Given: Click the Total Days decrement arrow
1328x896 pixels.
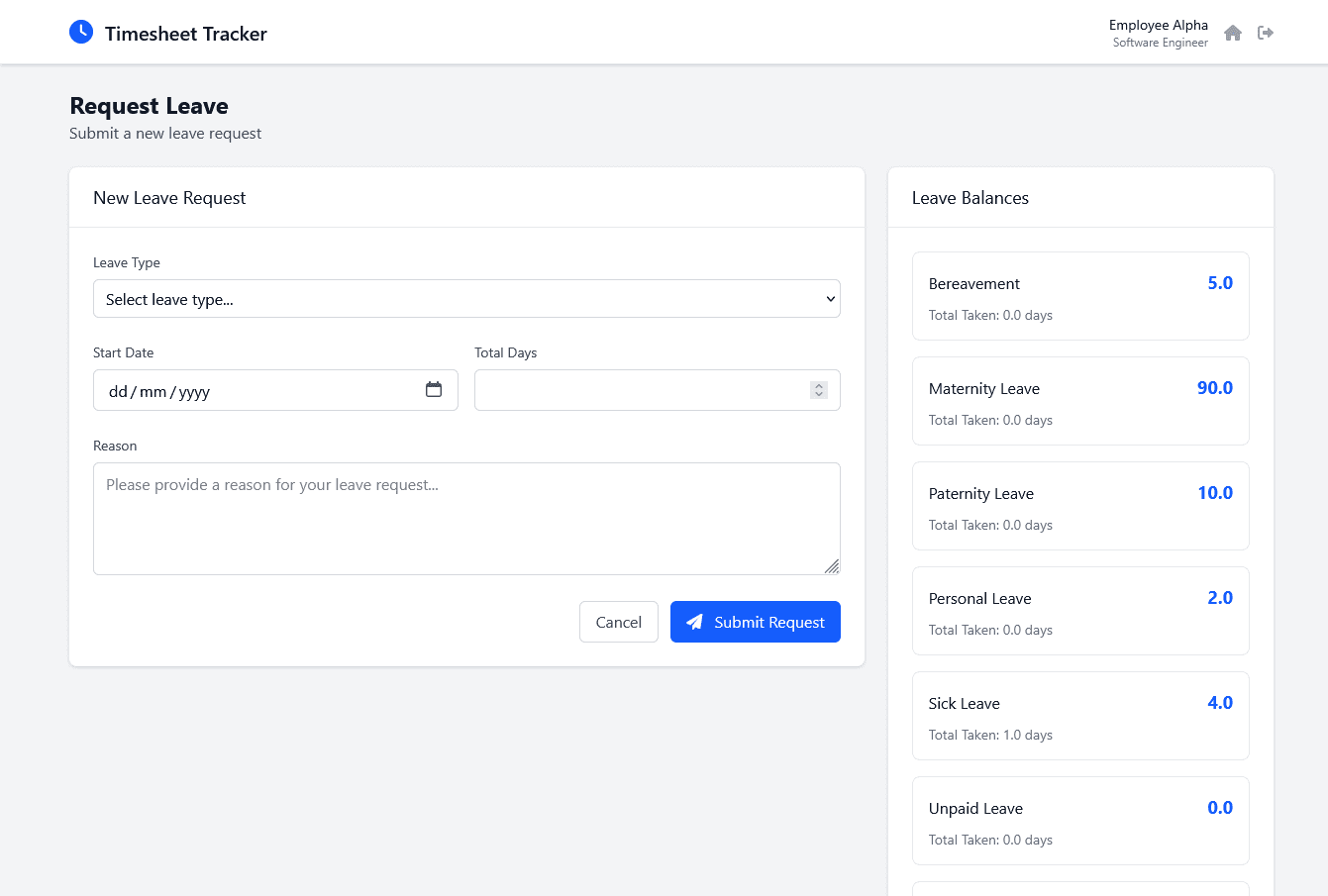Looking at the screenshot, I should click(818, 395).
